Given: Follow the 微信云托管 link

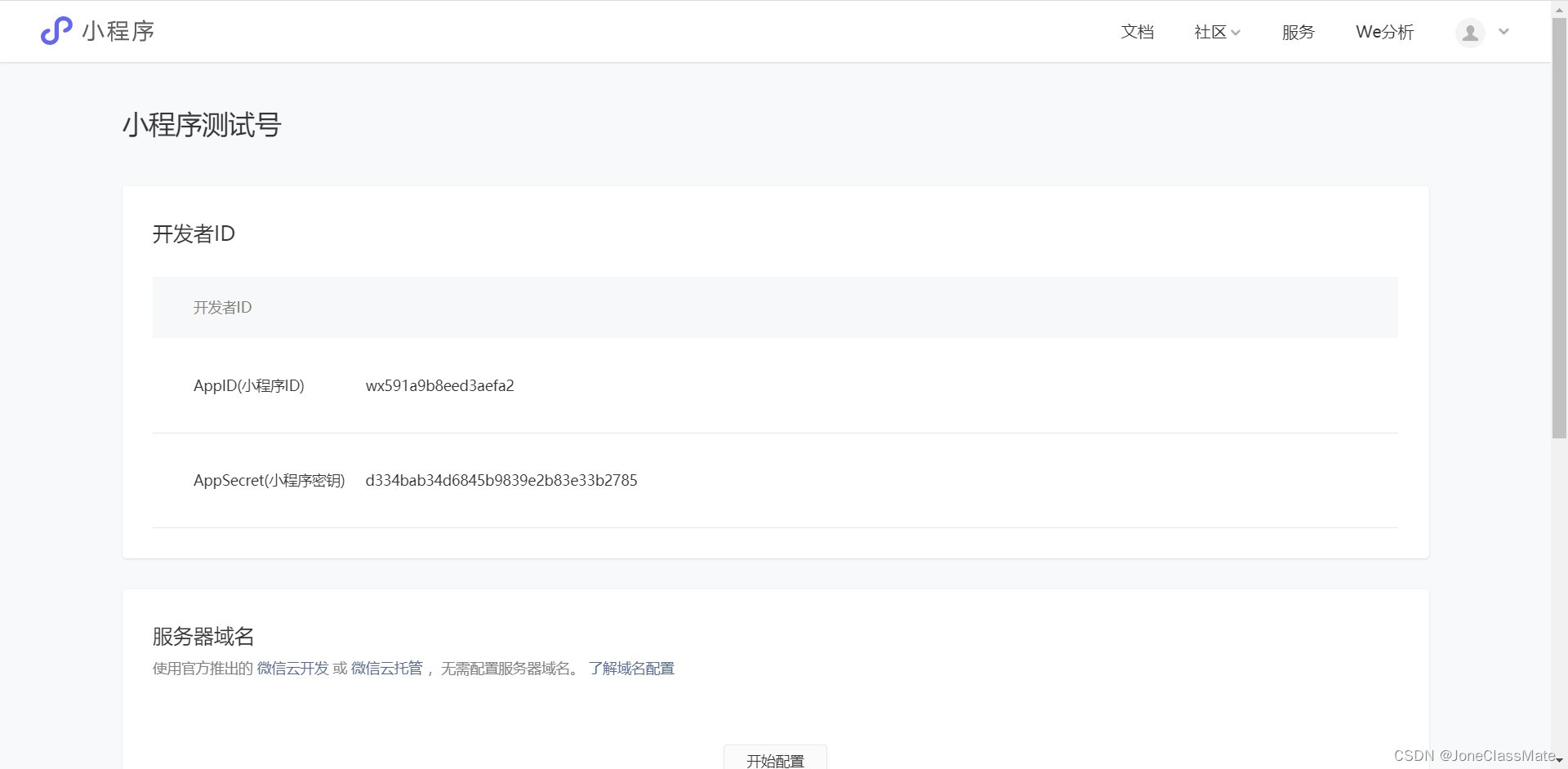Looking at the screenshot, I should [387, 669].
